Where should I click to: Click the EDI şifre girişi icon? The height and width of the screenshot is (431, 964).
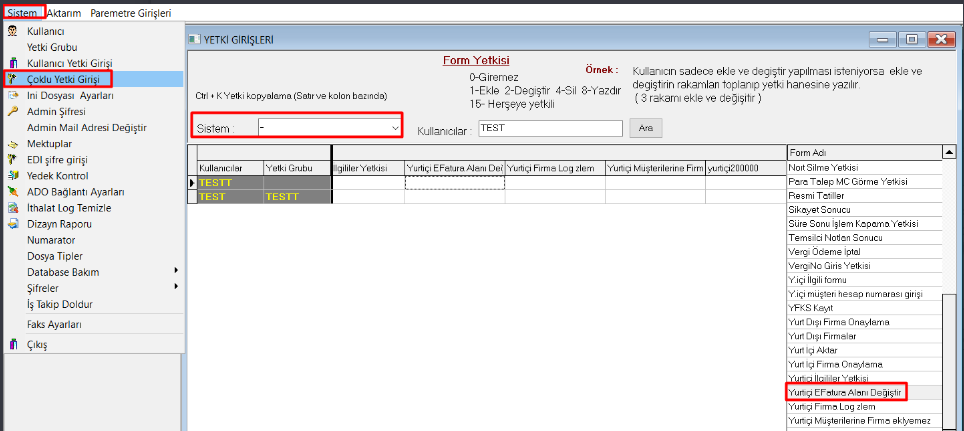12,159
